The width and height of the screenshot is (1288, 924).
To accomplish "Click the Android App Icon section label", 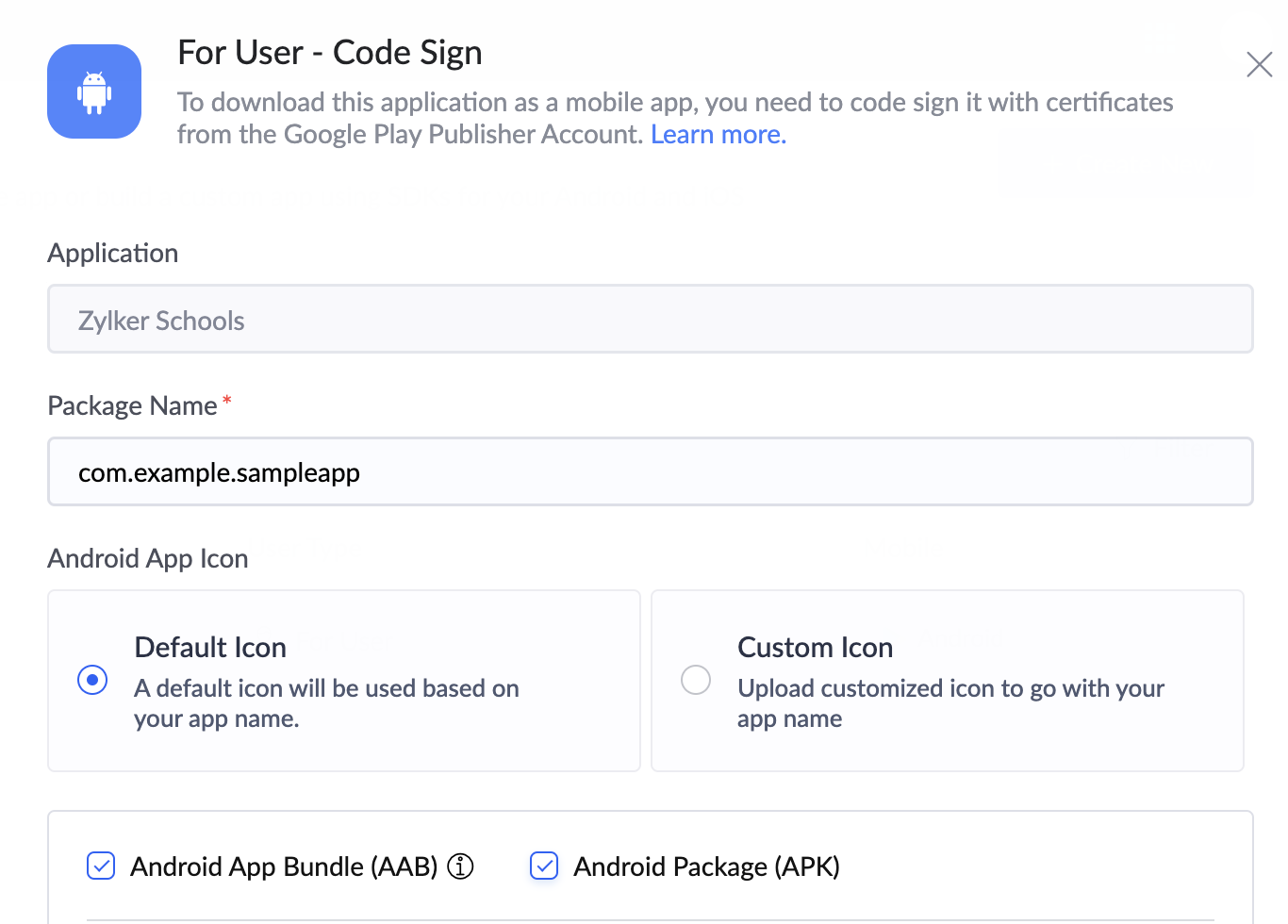I will pos(148,558).
